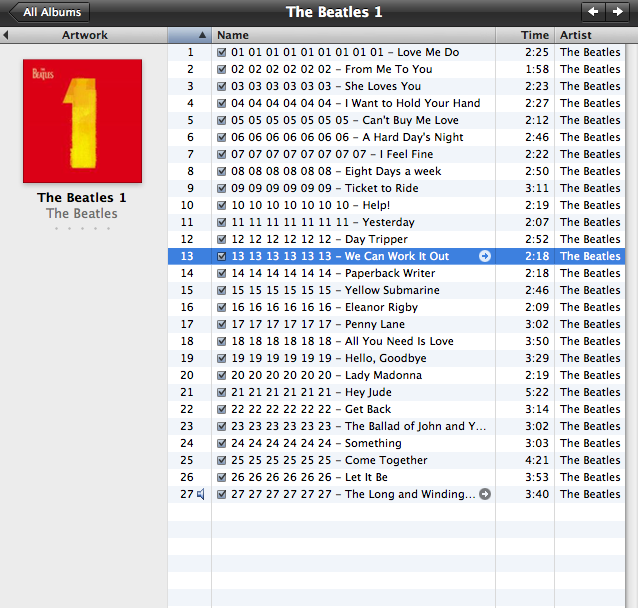Click the album title under the artwork
The width and height of the screenshot is (638, 608).
pos(82,197)
